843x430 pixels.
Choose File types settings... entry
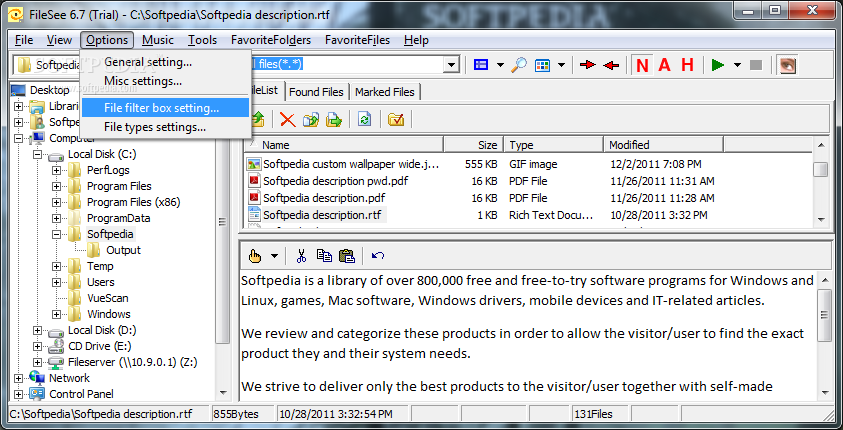coord(165,127)
